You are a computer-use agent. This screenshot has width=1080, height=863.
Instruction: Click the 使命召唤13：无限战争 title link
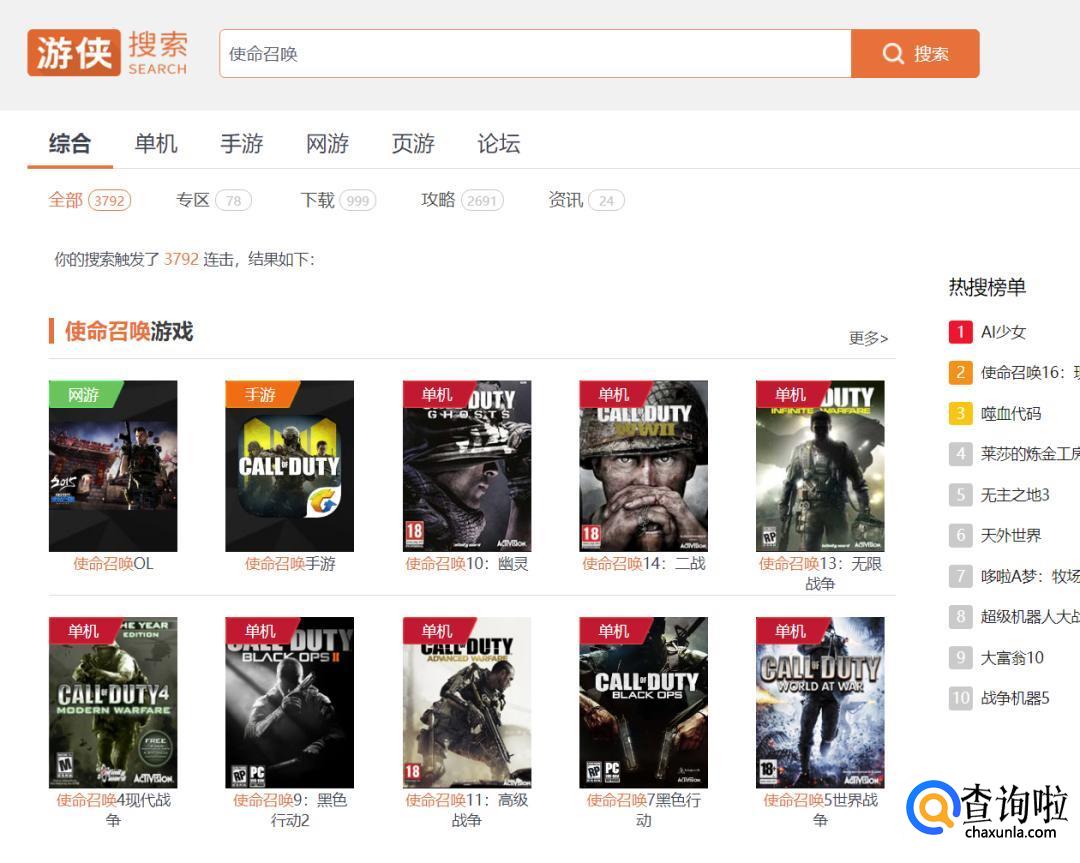tap(820, 573)
